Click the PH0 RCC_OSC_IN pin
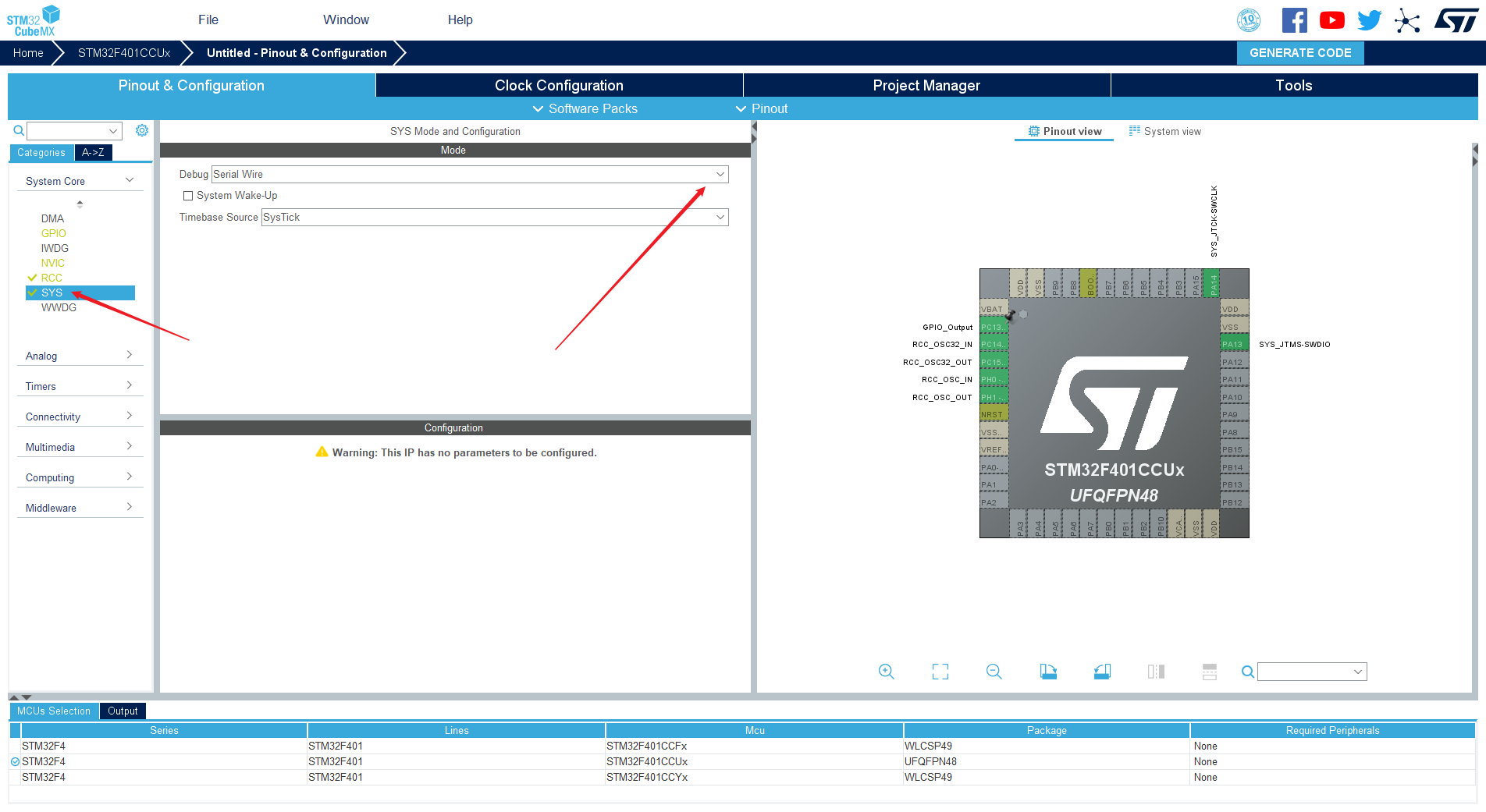Viewport: 1486px width, 812px height. click(x=994, y=379)
